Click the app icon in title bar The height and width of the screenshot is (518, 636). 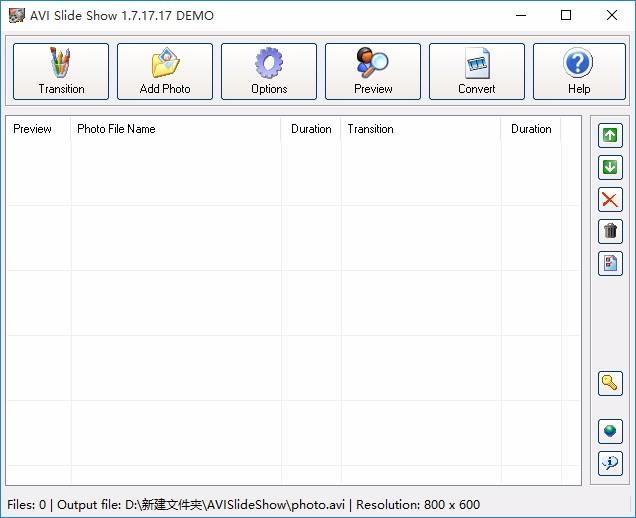[x=17, y=15]
